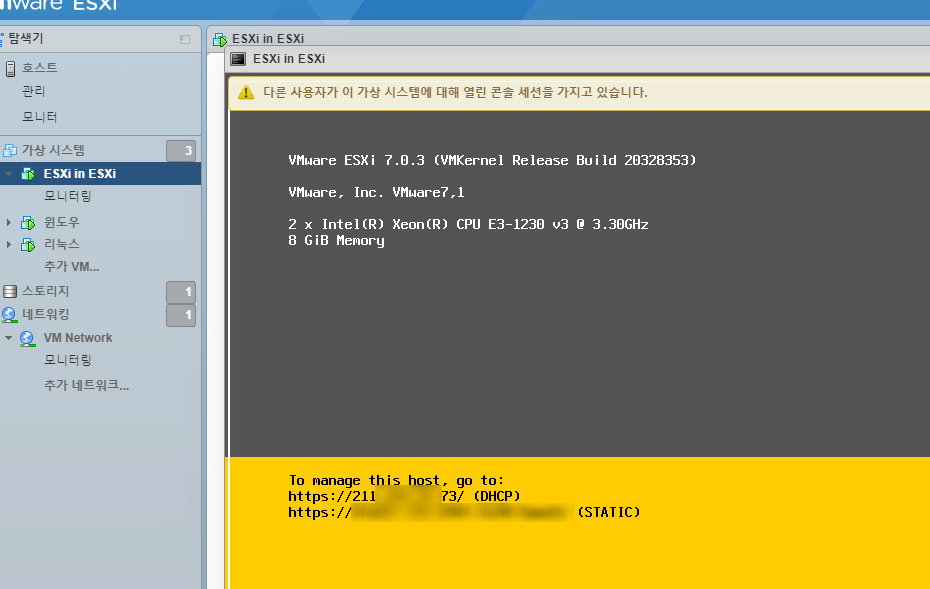Click the networking count badge
930x589 pixels.
(x=181, y=315)
